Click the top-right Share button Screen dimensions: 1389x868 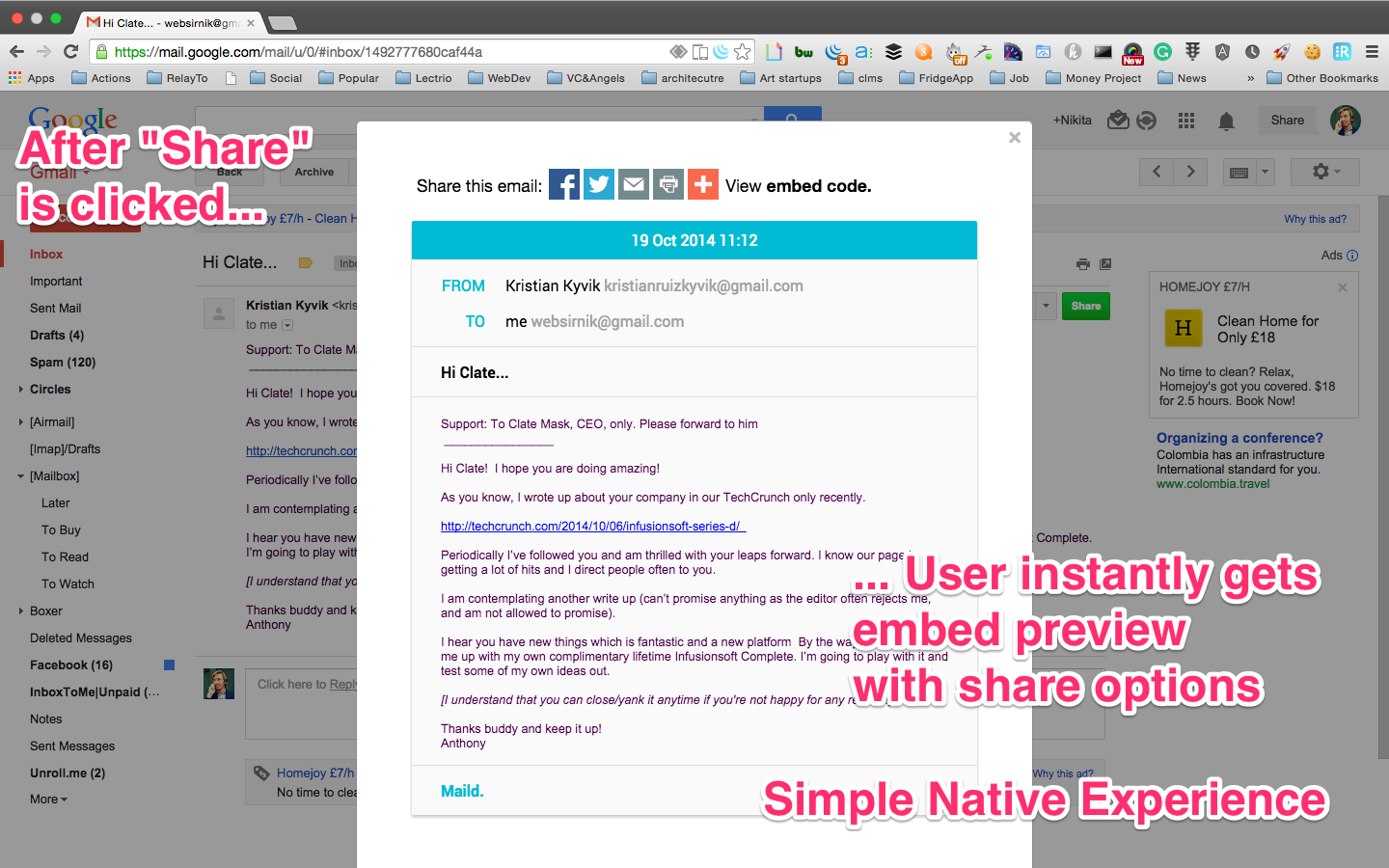(x=1287, y=121)
